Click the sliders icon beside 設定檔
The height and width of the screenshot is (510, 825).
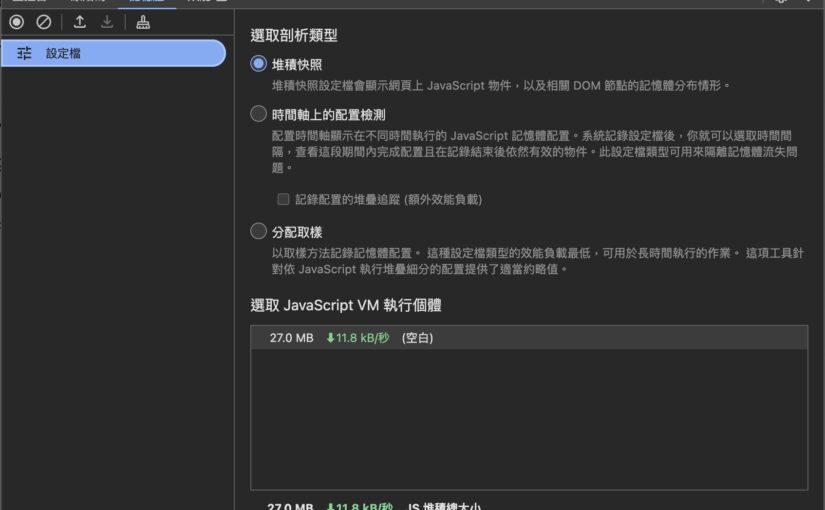[25, 54]
